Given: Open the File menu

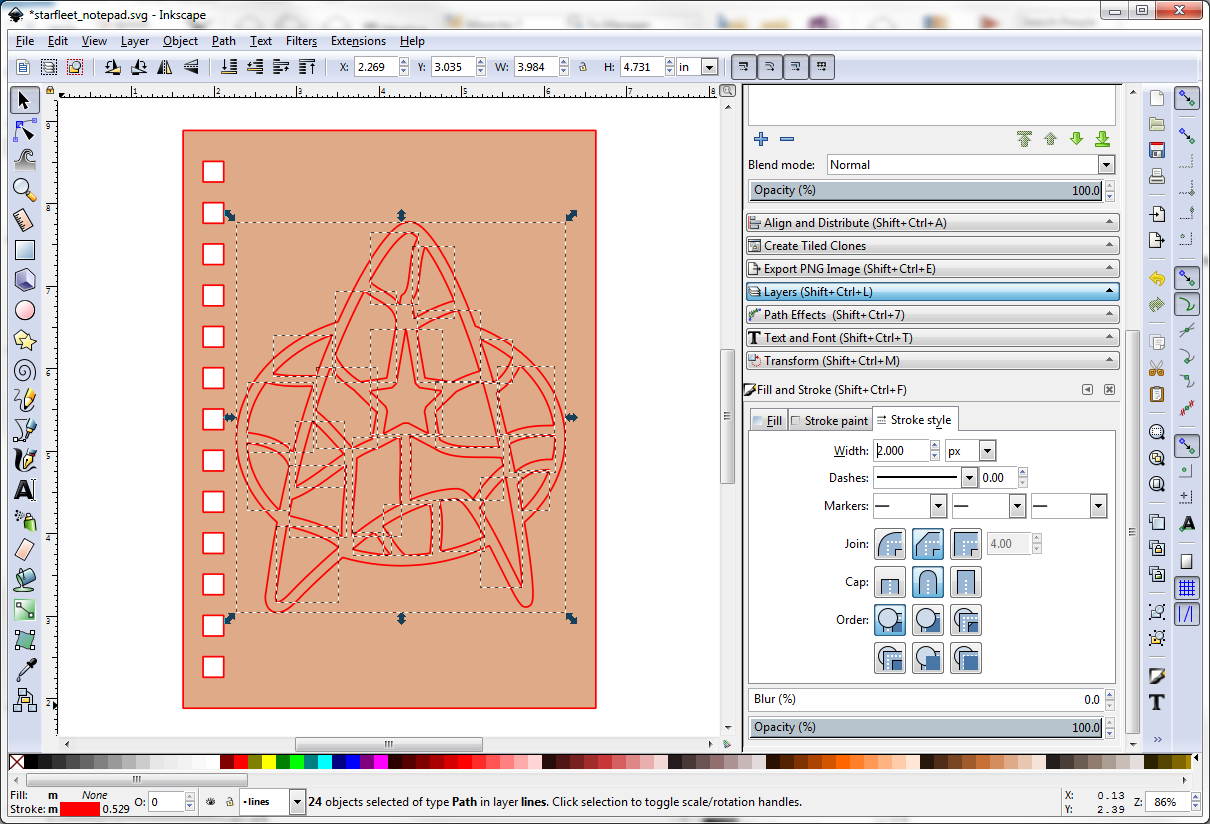Looking at the screenshot, I should click(x=25, y=41).
